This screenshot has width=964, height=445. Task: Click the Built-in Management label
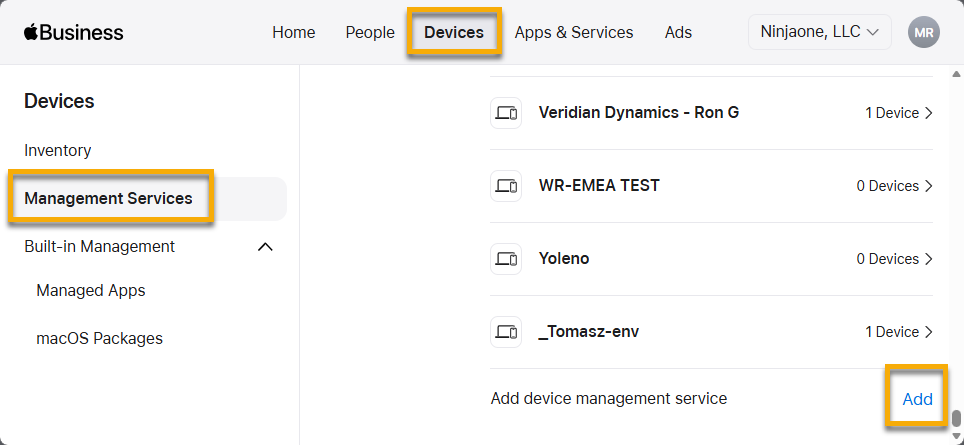pos(100,246)
